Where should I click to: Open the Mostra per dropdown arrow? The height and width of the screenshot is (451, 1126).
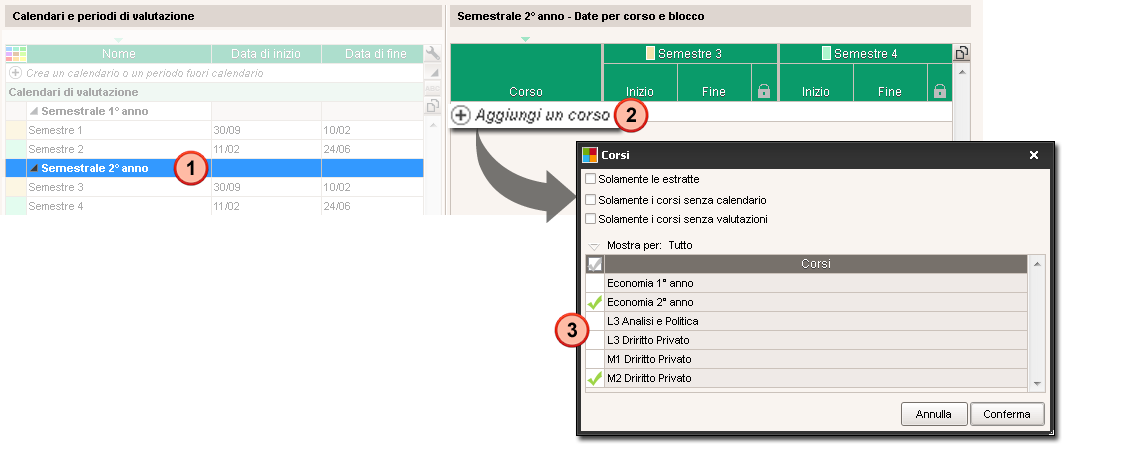(593, 246)
